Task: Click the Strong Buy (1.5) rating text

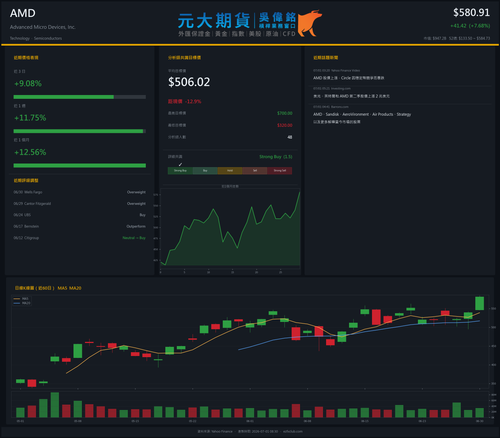Action: pos(276,157)
